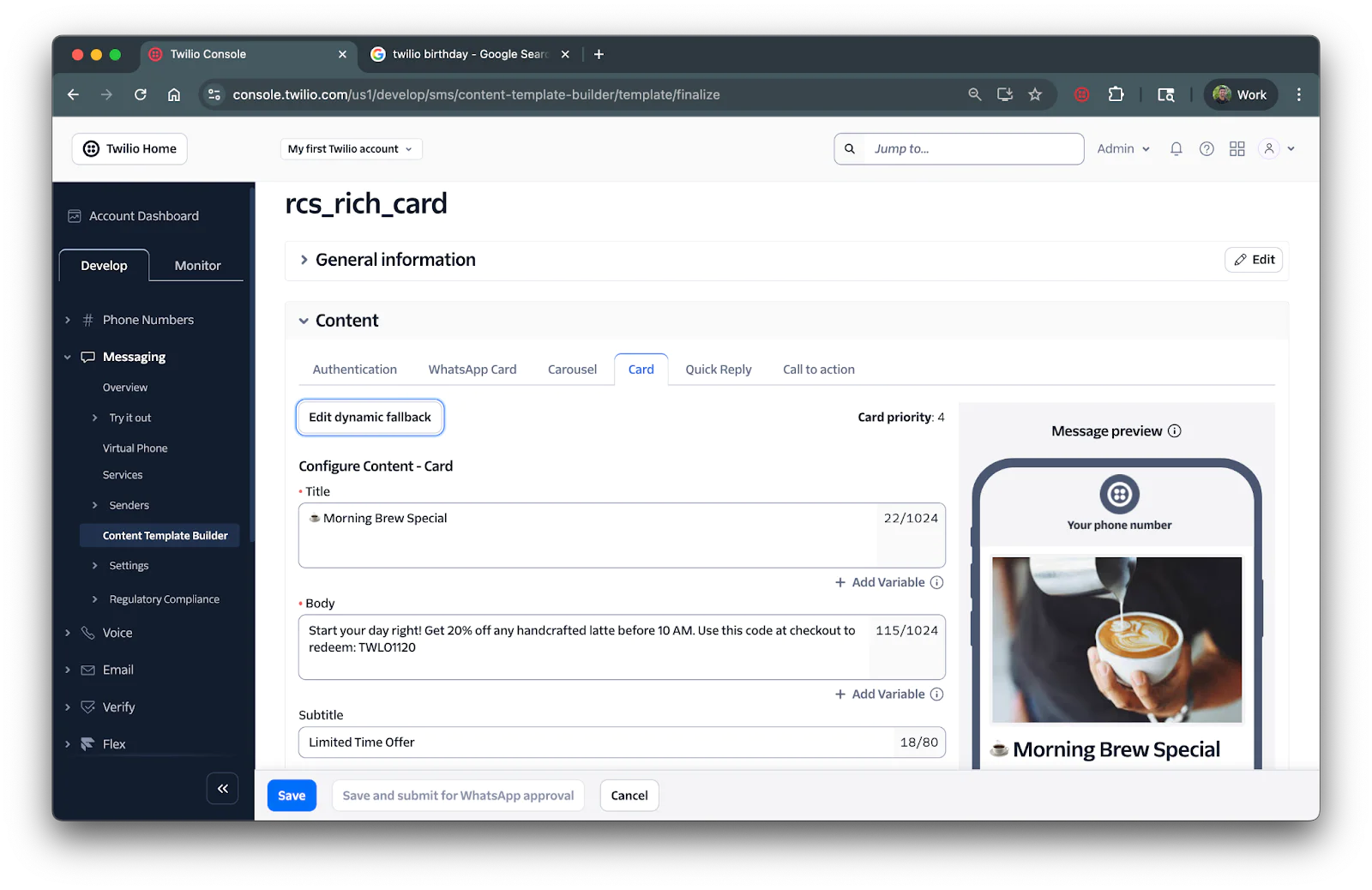Viewport: 1372px width, 890px height.
Task: Click the Voice phone icon in the sidebar
Action: 87,632
